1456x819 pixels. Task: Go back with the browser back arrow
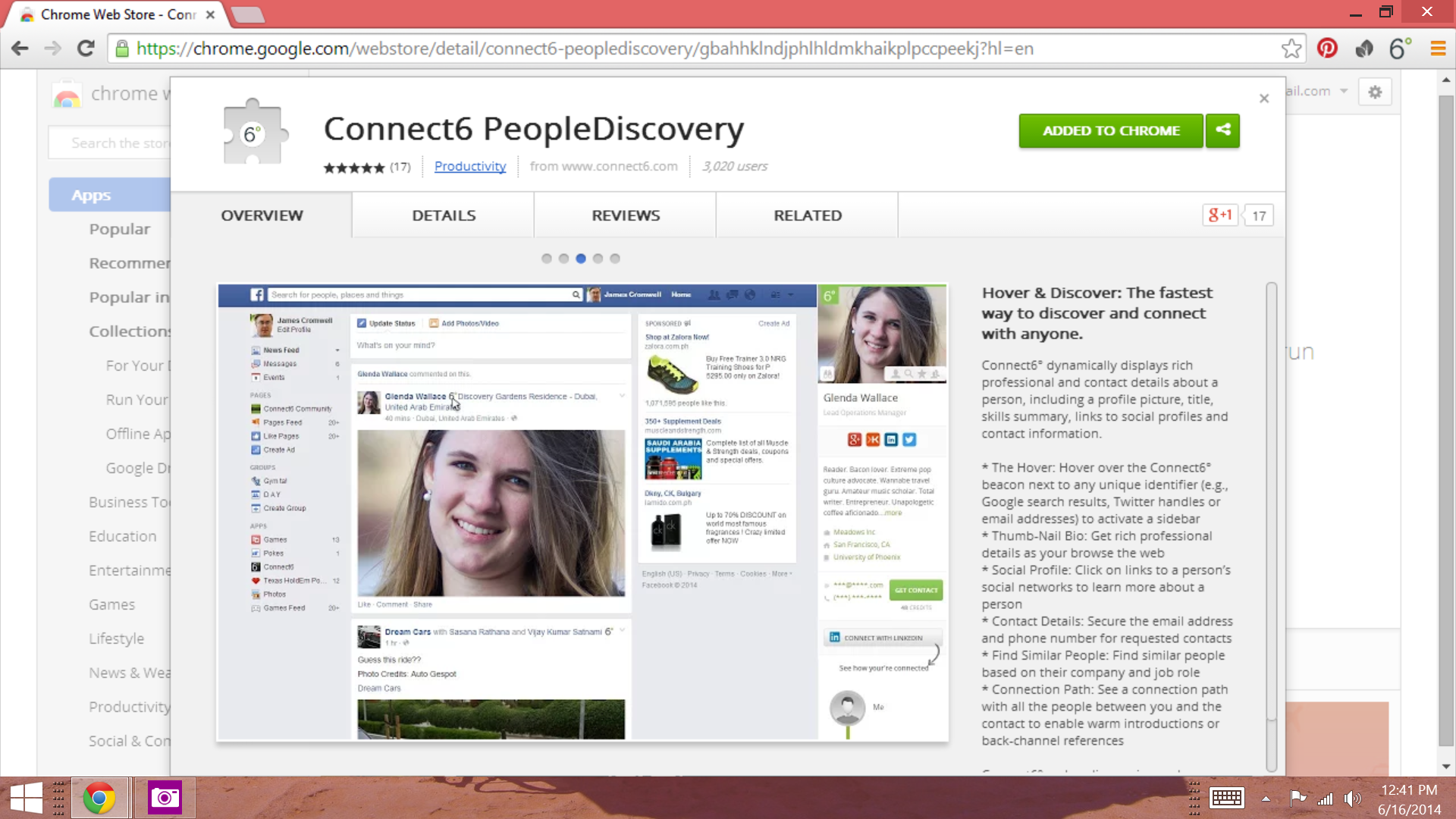click(20, 49)
